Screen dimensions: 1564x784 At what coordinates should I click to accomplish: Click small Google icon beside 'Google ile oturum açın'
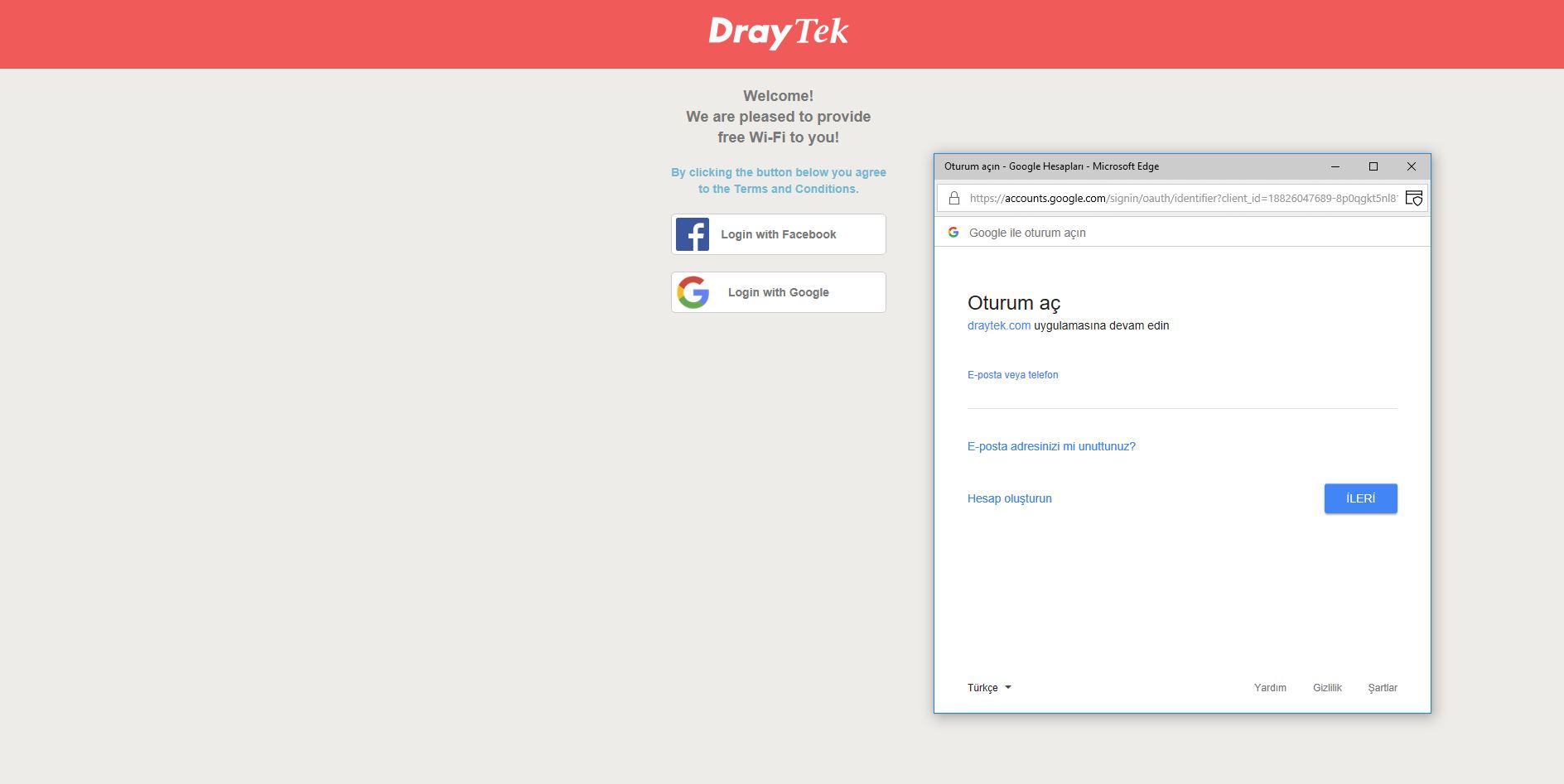[953, 233]
